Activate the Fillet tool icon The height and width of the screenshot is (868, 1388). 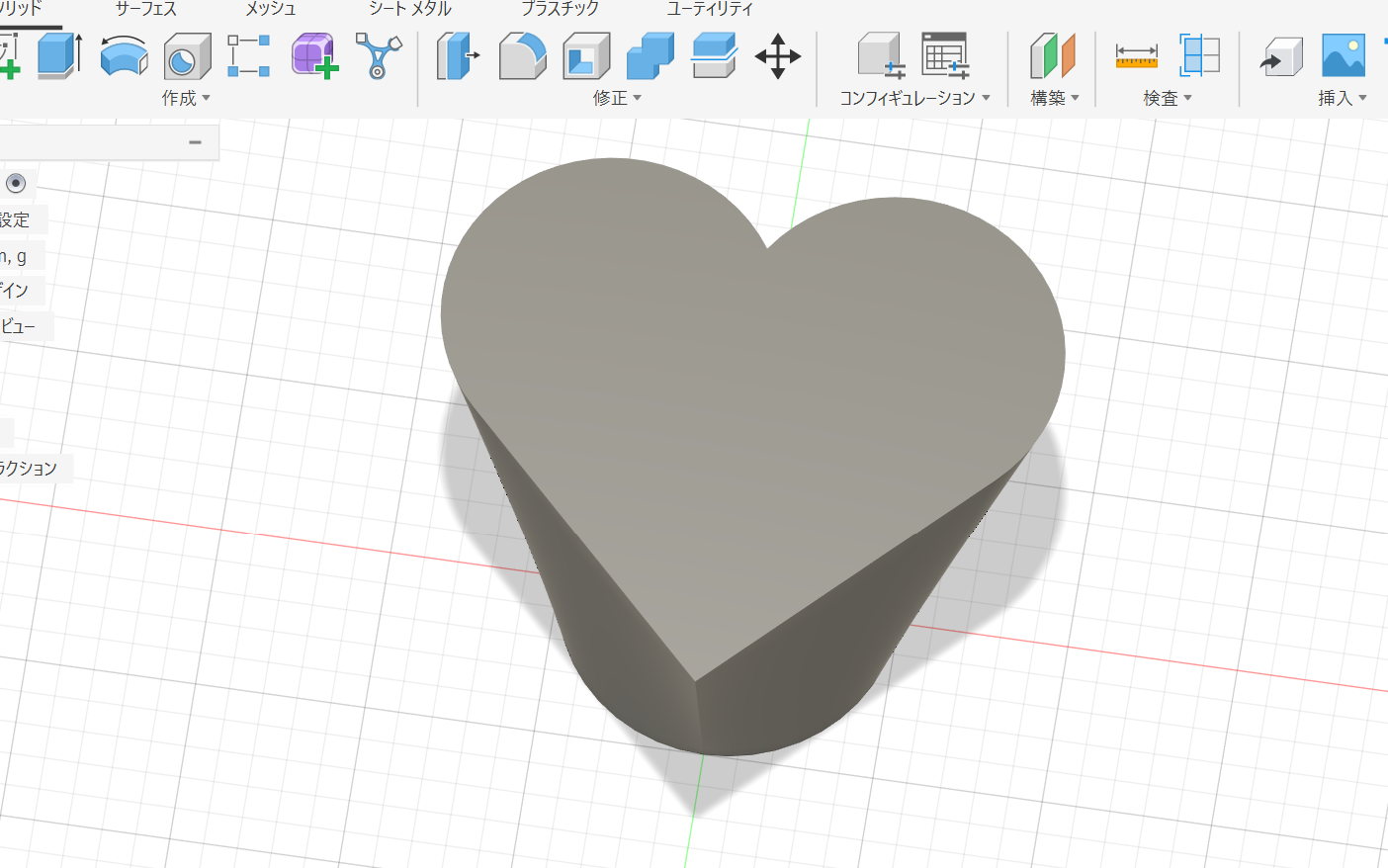(x=522, y=56)
